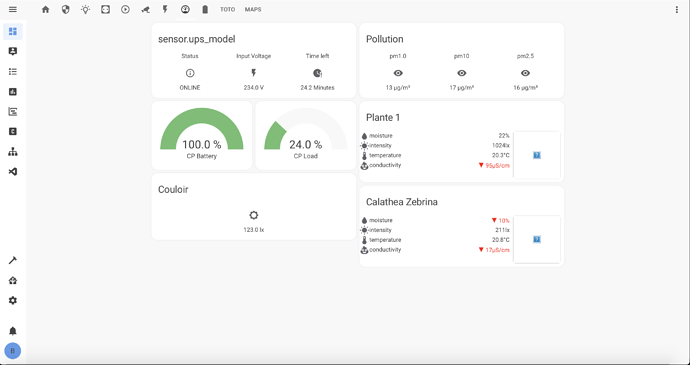Open the three-dot overflow menu
690x365 pixels.
click(677, 10)
